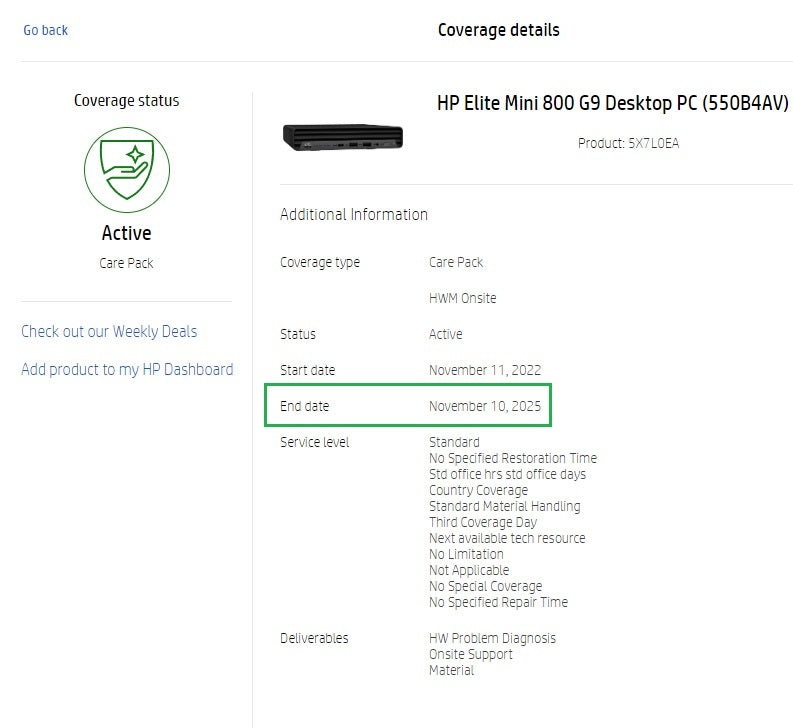
Task: Select the Product: 5X7L0EA text
Action: [x=629, y=144]
